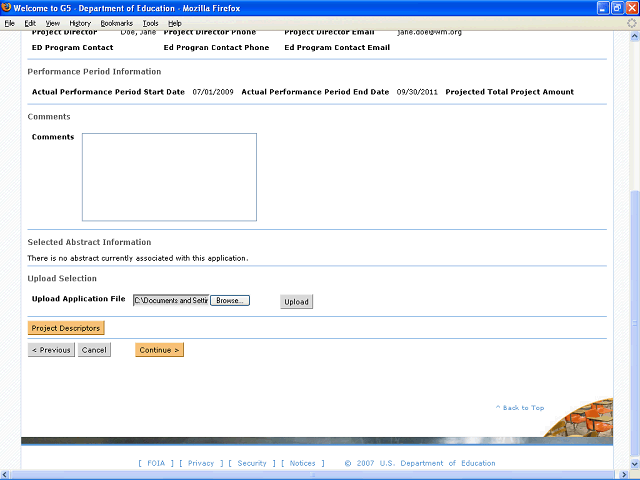Image resolution: width=640 pixels, height=480 pixels.
Task: Open the Edit menu
Action: [x=30, y=23]
